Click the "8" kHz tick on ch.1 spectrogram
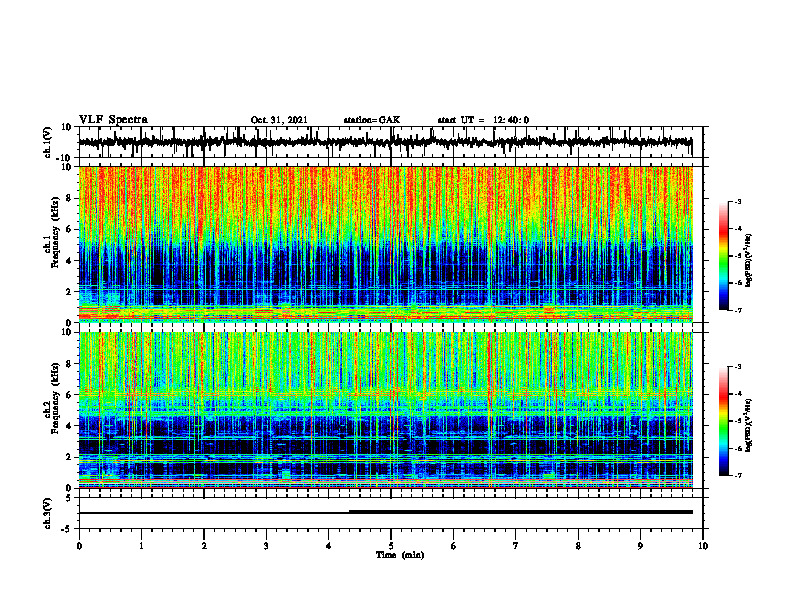Screen dimensions: 792x612 [69, 198]
